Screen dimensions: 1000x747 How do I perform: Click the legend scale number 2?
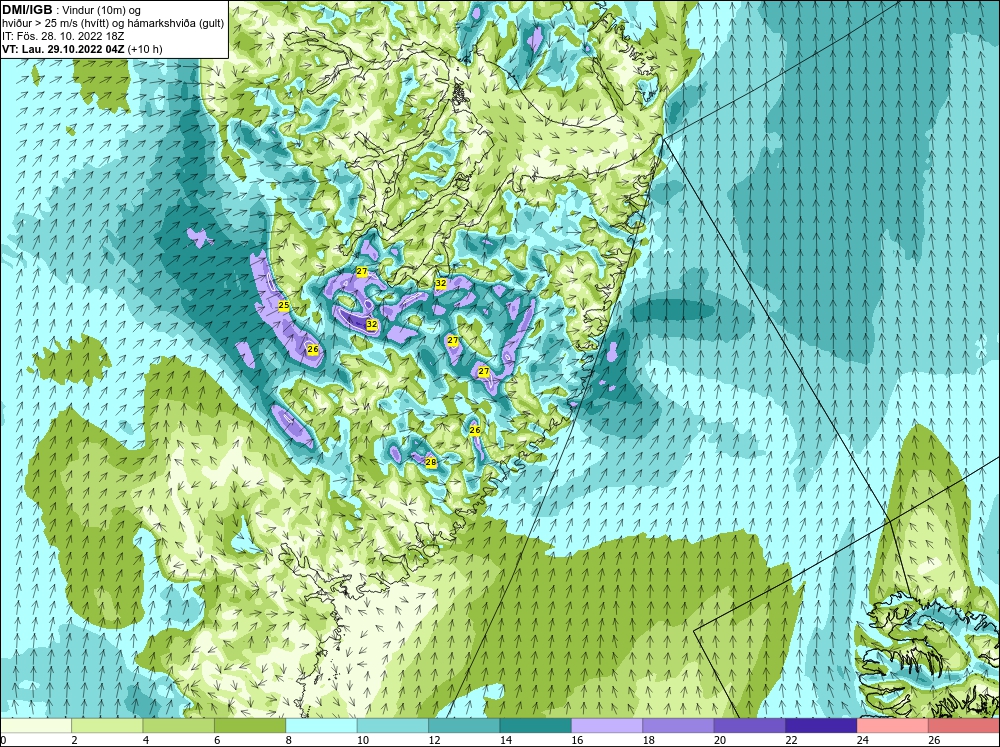point(75,740)
